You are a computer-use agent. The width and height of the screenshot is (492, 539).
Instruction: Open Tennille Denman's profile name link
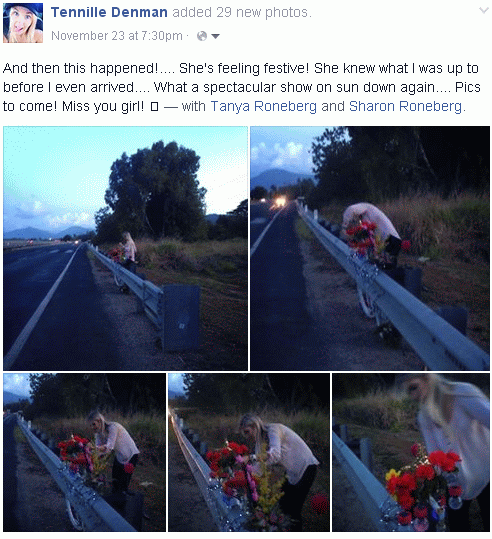(x=109, y=12)
